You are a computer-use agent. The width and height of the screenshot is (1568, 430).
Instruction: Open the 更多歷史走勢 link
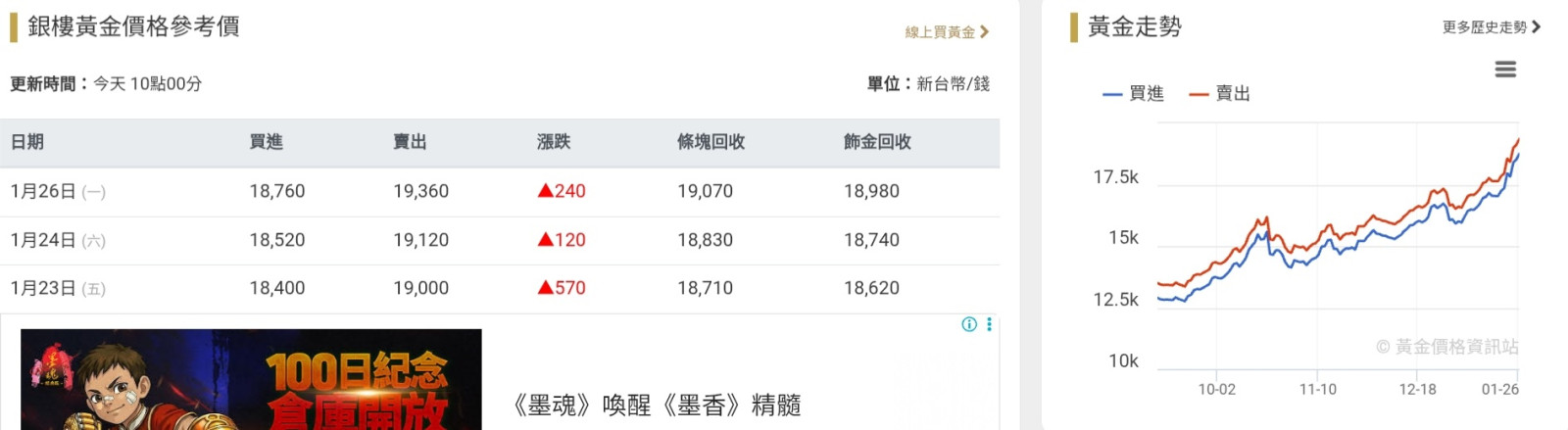tap(1484, 27)
